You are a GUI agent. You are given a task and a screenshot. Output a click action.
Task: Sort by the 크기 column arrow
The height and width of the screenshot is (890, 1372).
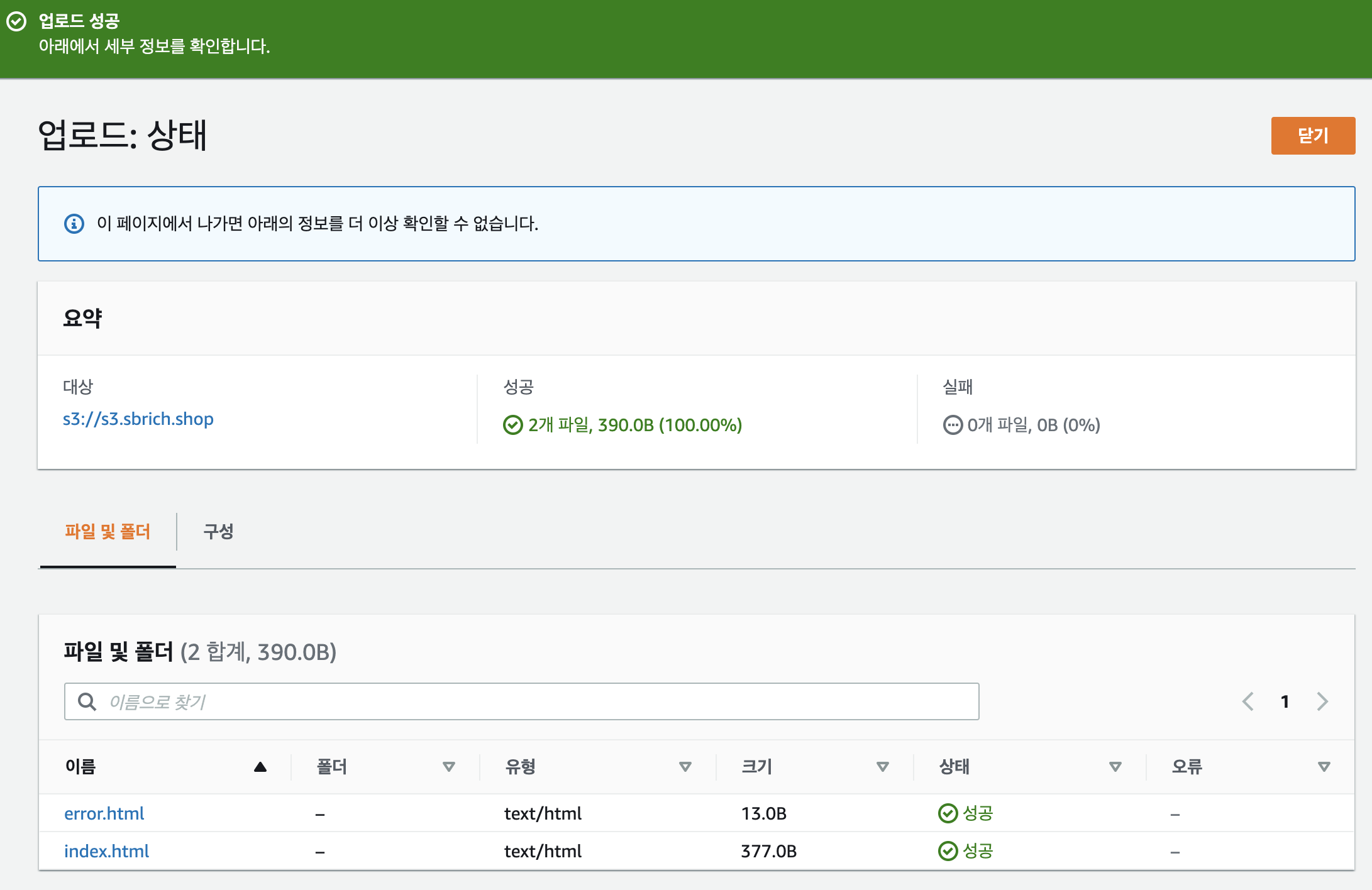pos(883,767)
